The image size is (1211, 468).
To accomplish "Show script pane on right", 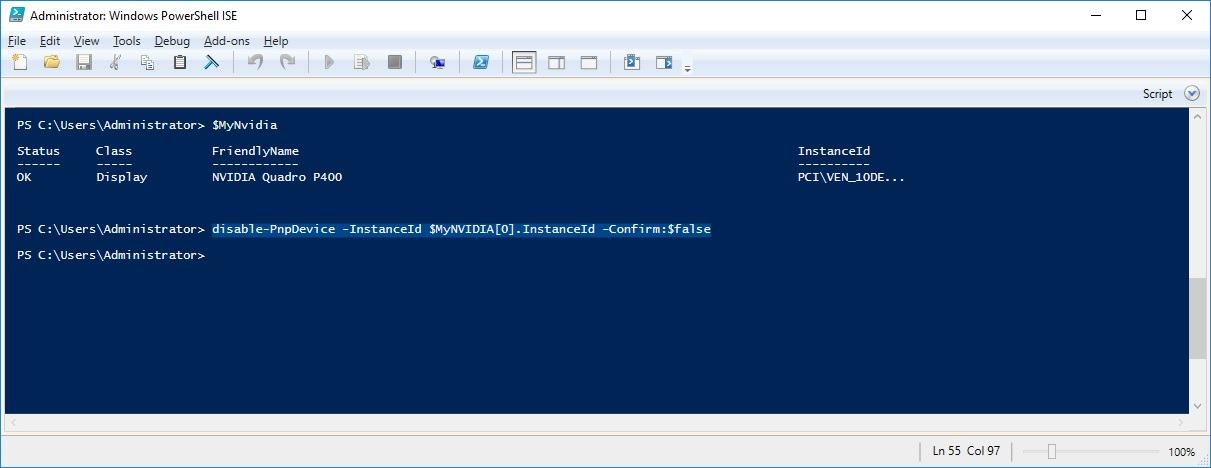I will [557, 62].
